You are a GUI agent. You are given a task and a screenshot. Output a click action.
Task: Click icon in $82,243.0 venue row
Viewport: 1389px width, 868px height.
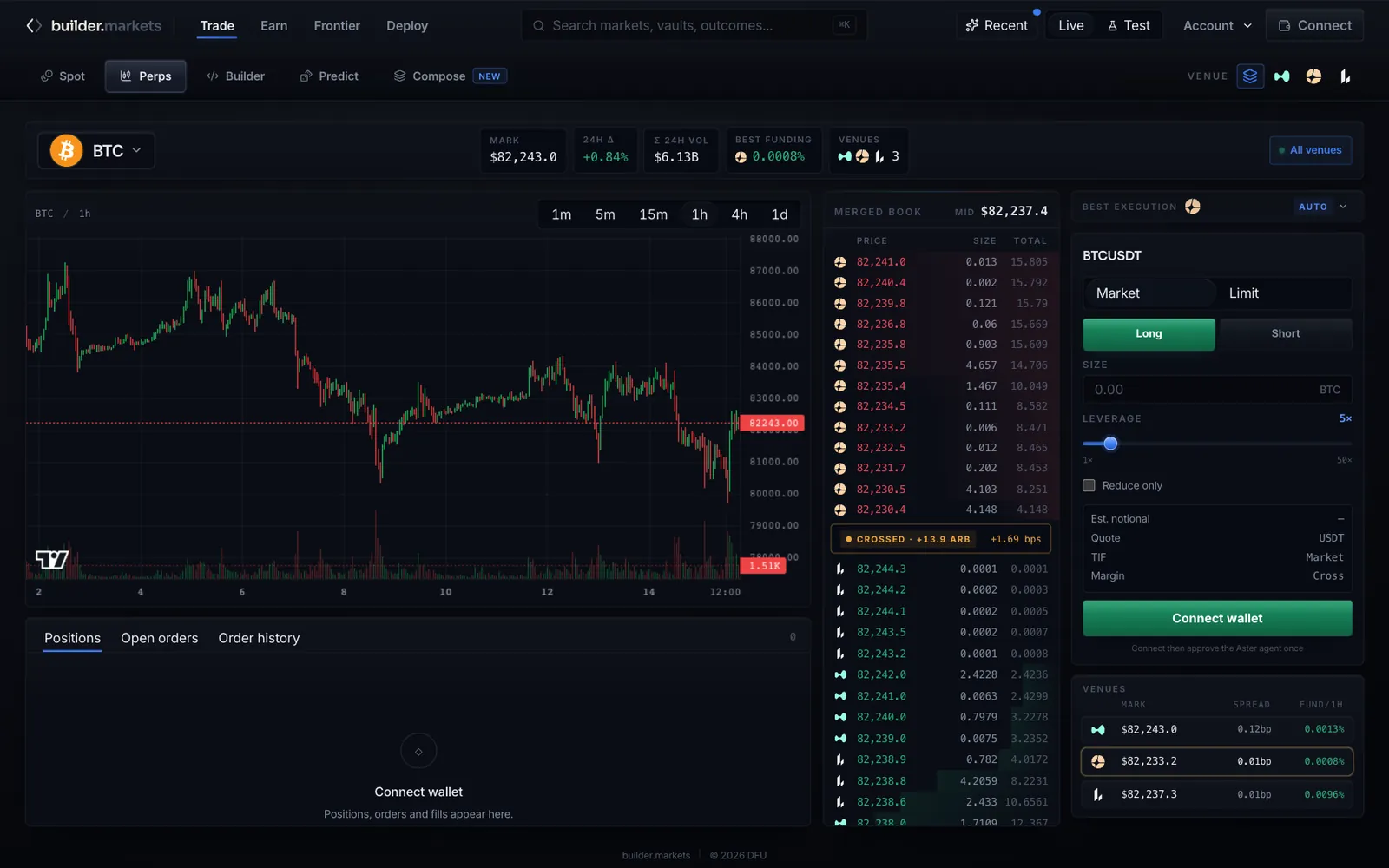[1098, 730]
